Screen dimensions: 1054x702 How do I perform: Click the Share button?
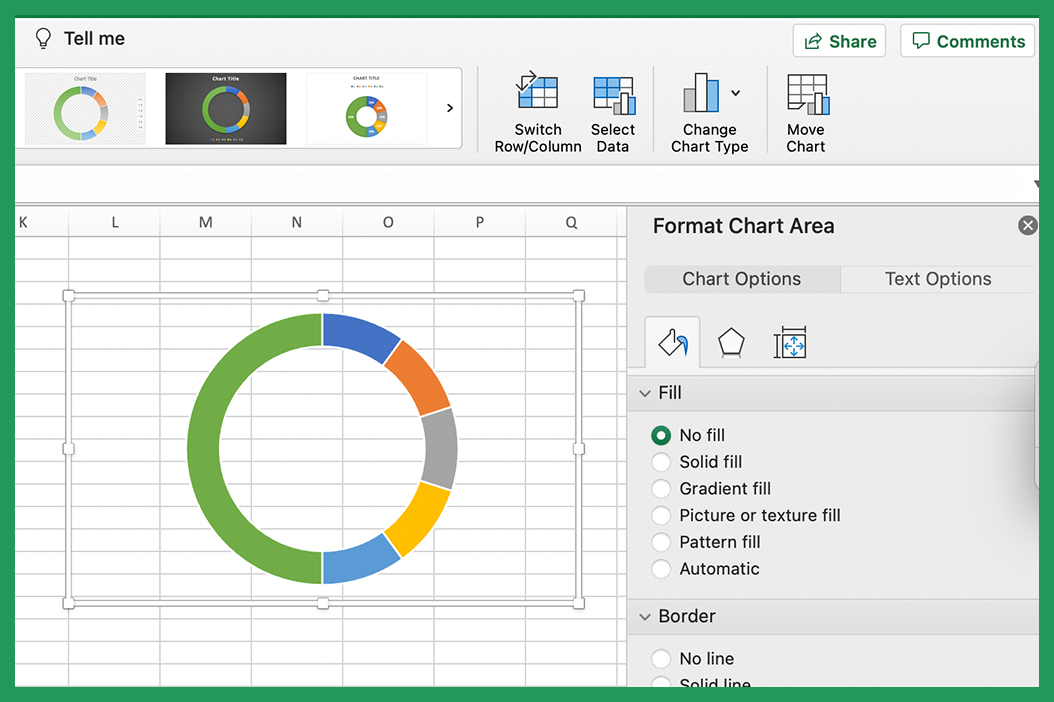click(839, 40)
